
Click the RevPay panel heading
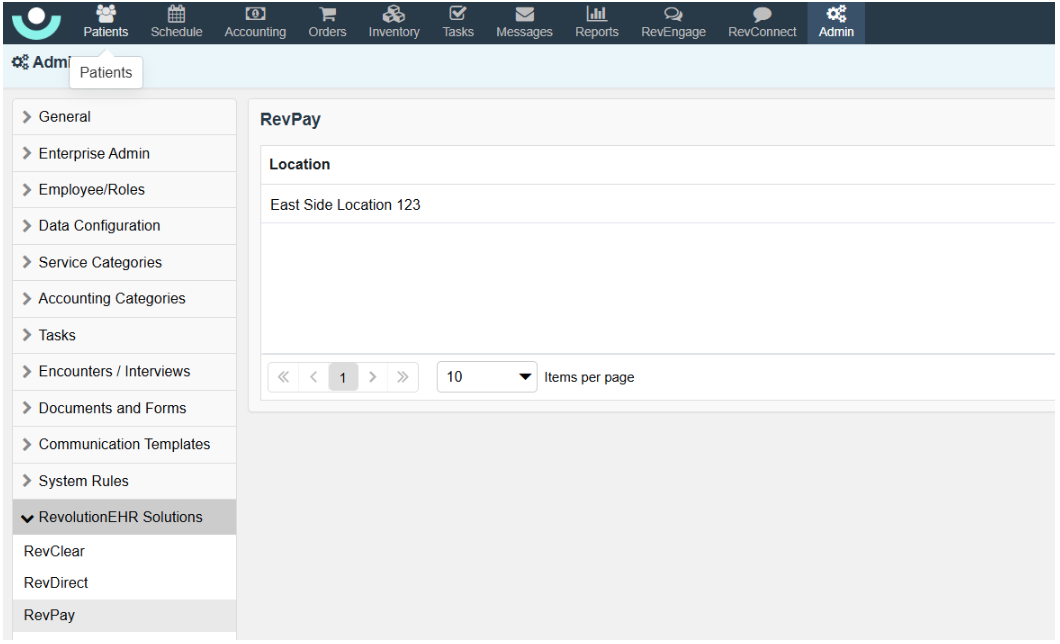pyautogui.click(x=290, y=120)
